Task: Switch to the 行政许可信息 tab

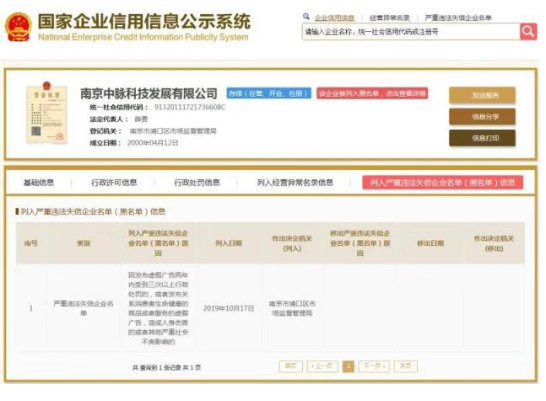Action: click(x=114, y=182)
